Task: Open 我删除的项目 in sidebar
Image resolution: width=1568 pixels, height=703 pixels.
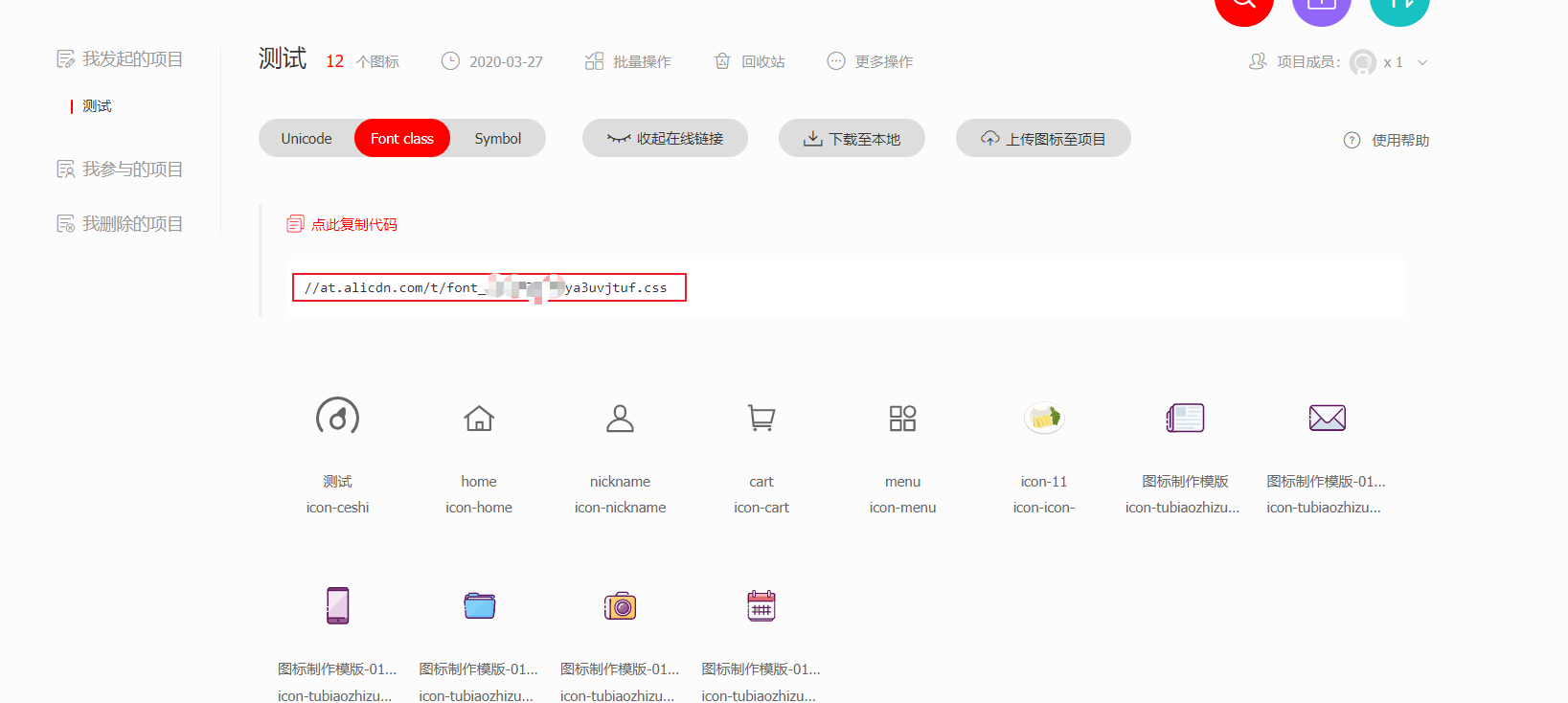Action: [120, 224]
